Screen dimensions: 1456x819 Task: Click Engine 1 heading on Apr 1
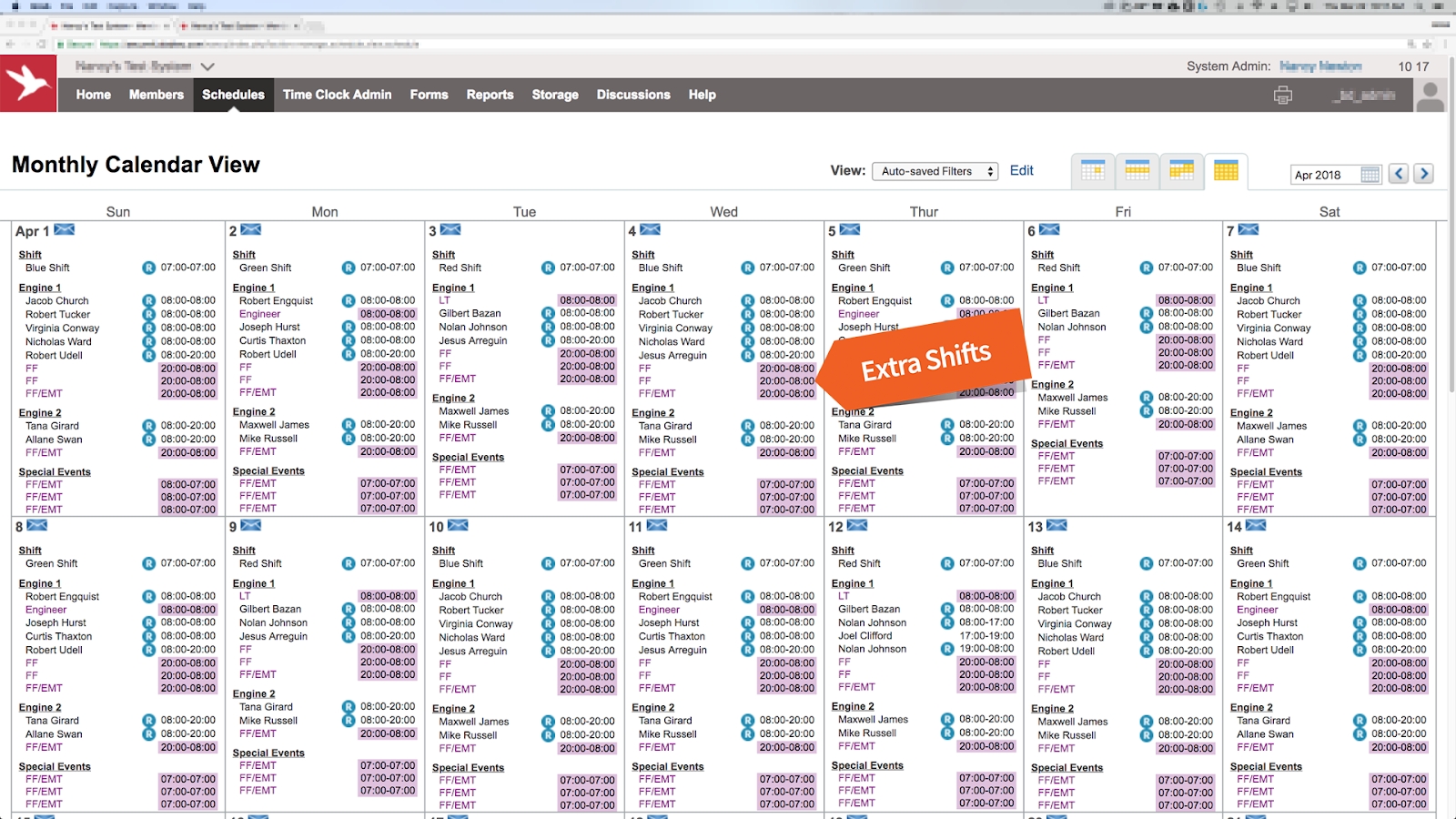tap(40, 288)
